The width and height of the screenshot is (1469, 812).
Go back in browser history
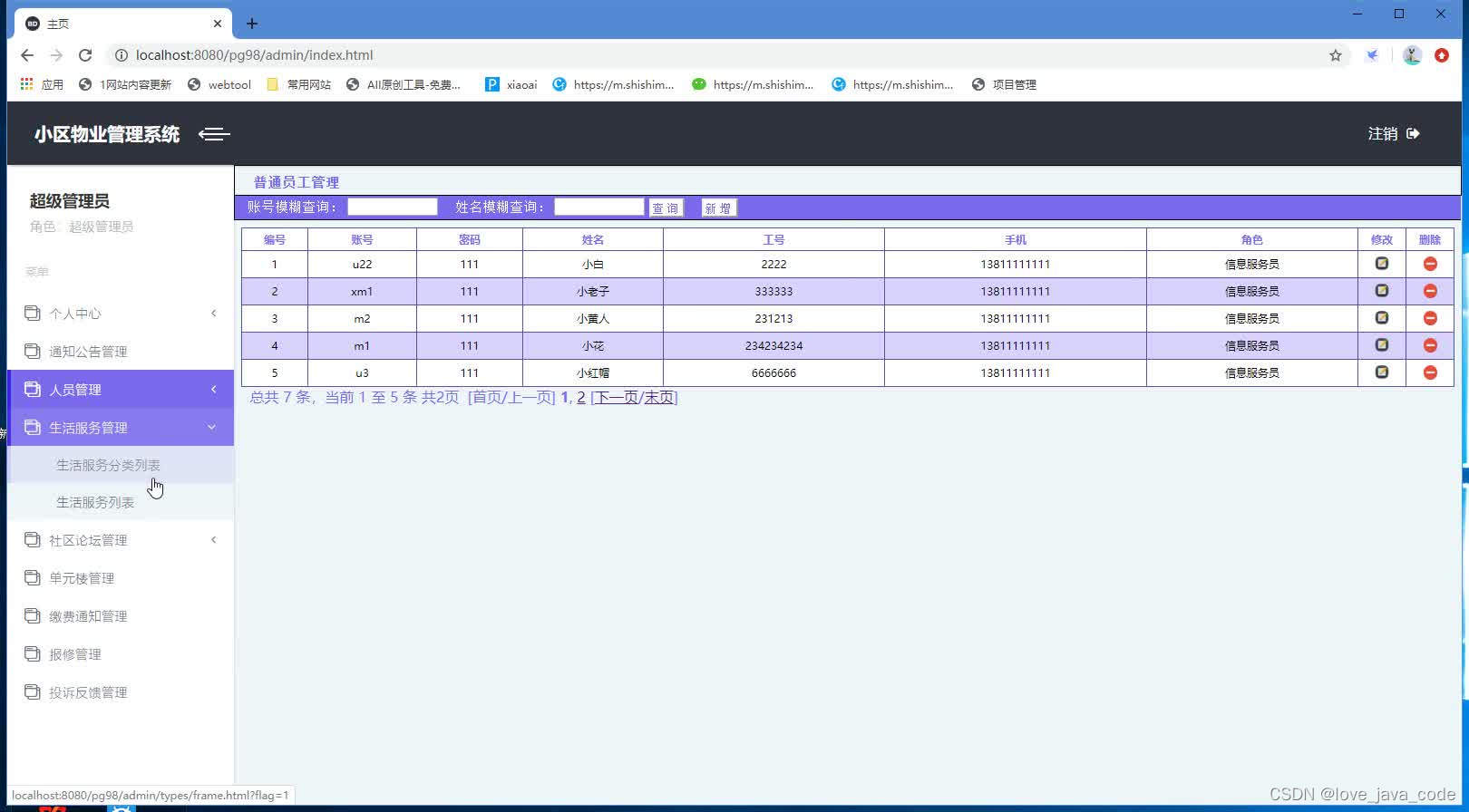(x=27, y=55)
